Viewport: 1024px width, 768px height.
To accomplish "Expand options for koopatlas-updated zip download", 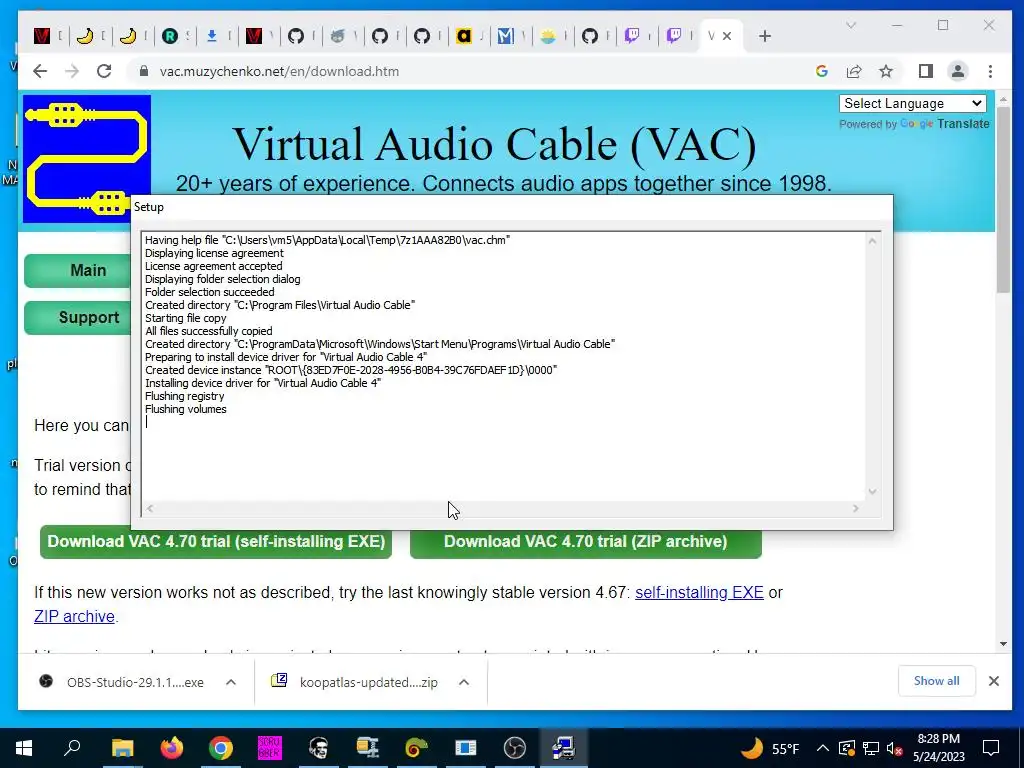I will [464, 682].
